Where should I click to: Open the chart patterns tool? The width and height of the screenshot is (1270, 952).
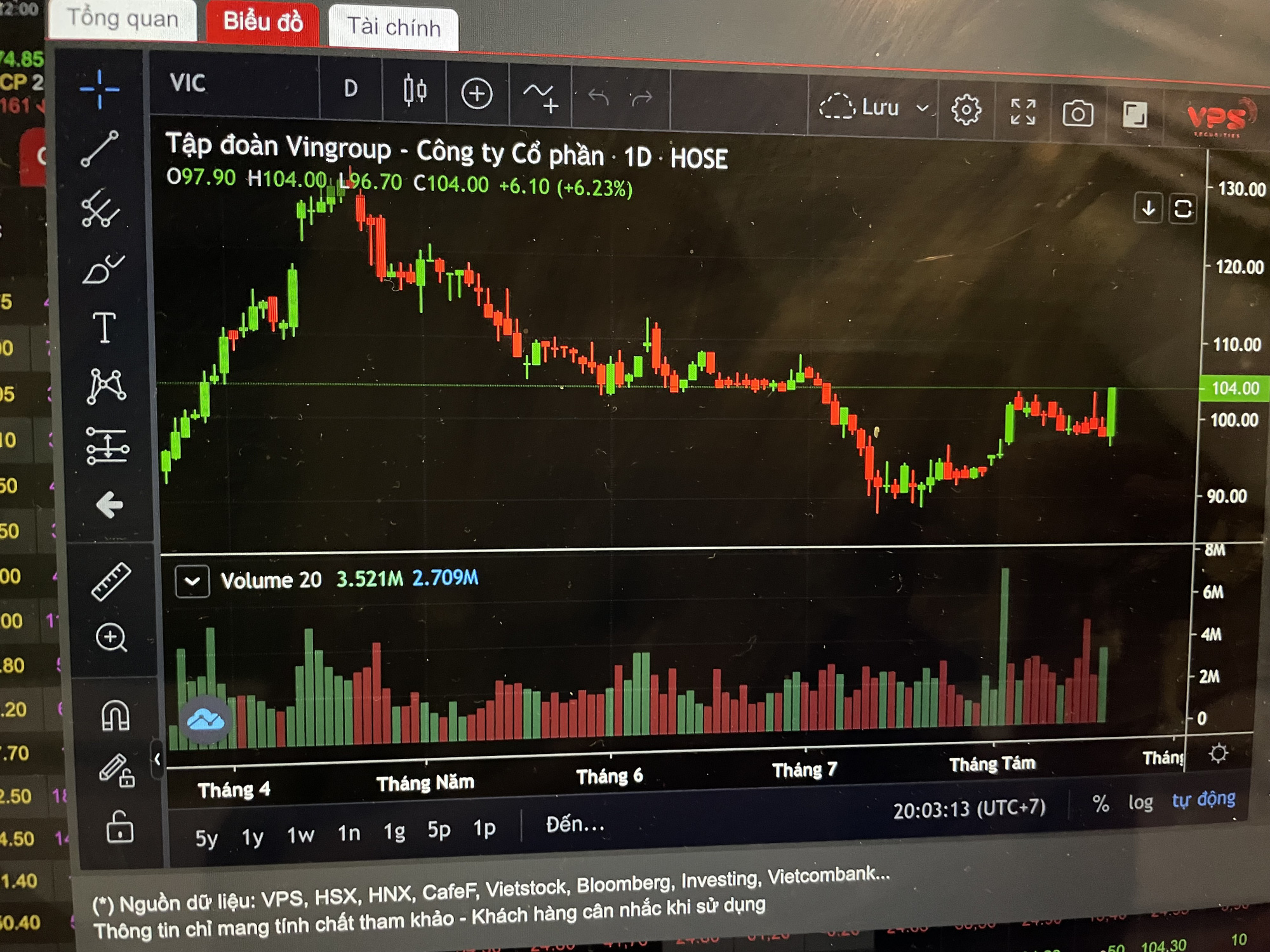[106, 386]
